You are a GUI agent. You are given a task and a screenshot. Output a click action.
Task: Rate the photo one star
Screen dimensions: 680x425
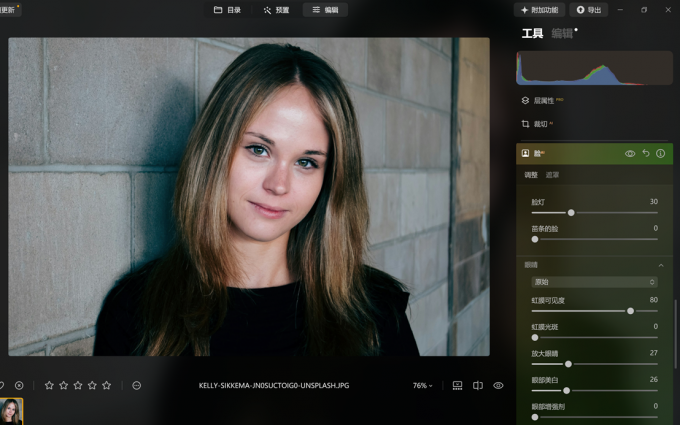[x=49, y=385]
